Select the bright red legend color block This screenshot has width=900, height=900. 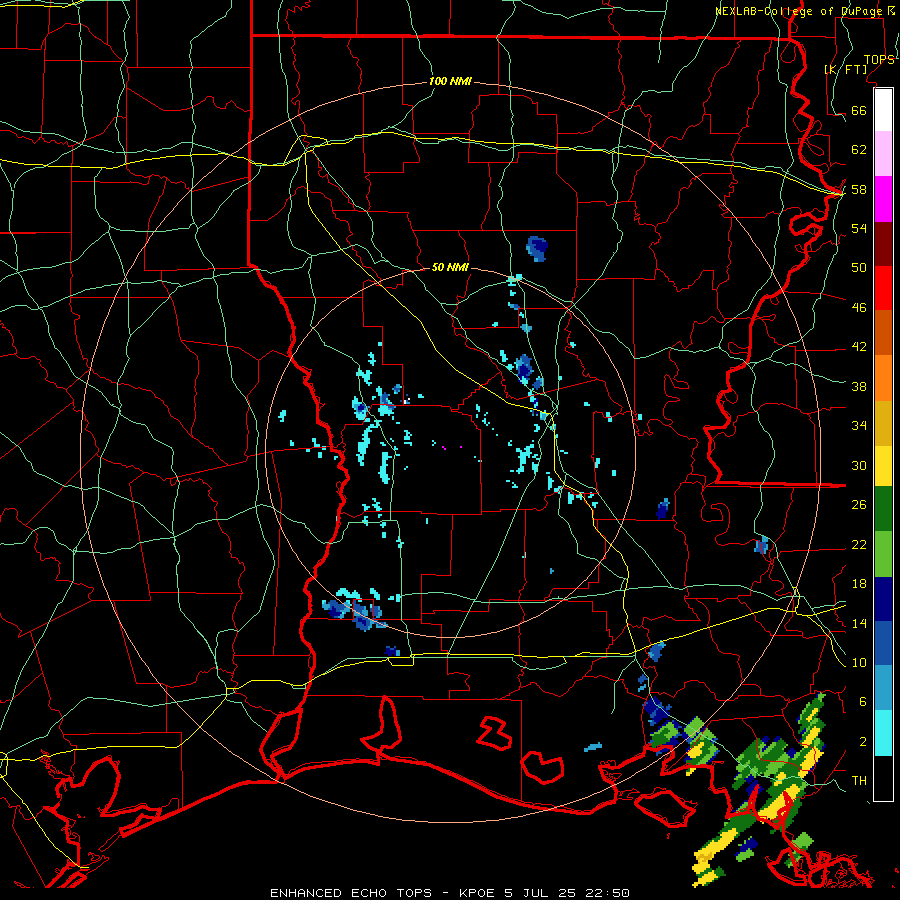[x=883, y=288]
